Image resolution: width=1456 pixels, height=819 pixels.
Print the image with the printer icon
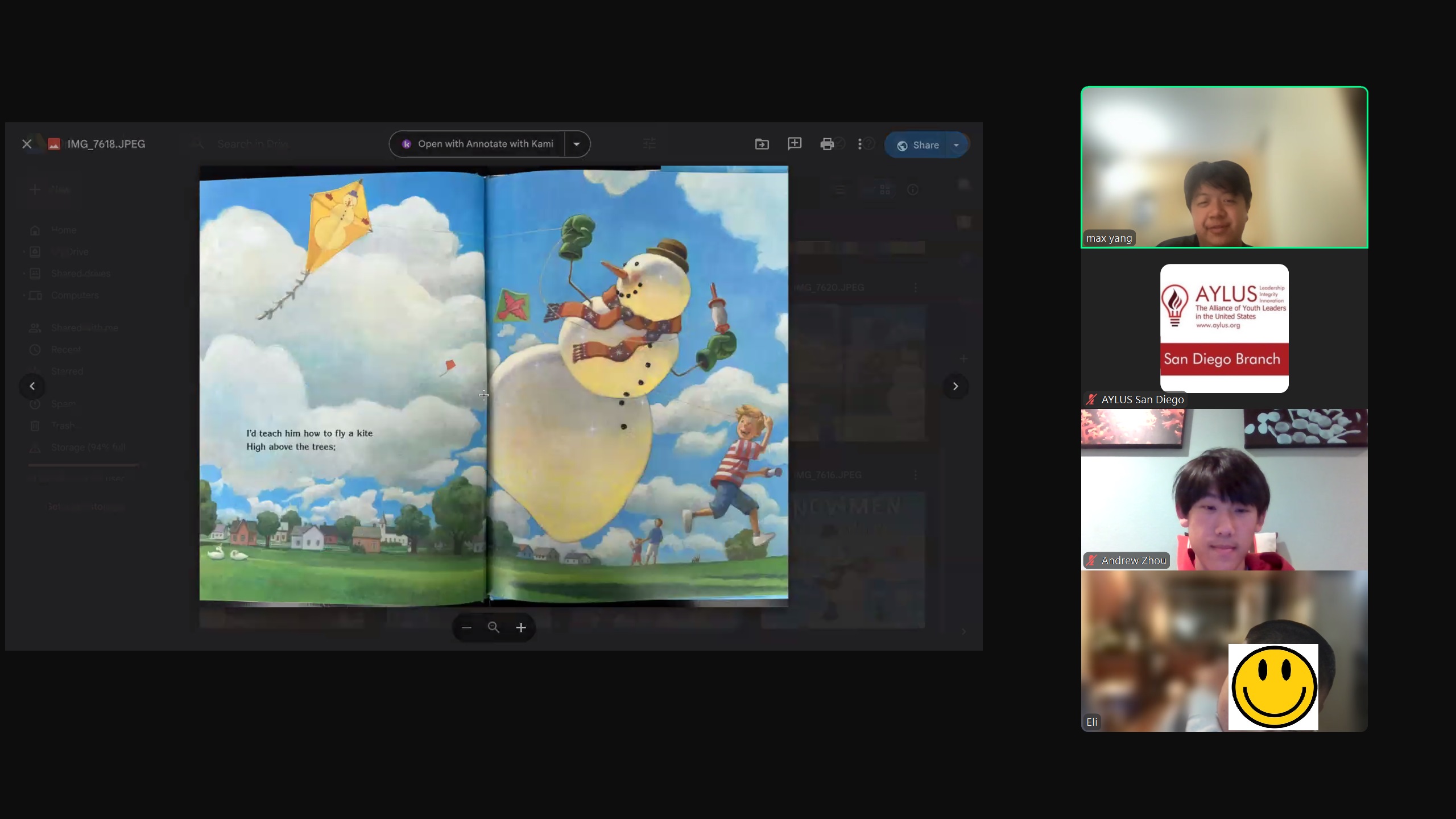tap(827, 144)
